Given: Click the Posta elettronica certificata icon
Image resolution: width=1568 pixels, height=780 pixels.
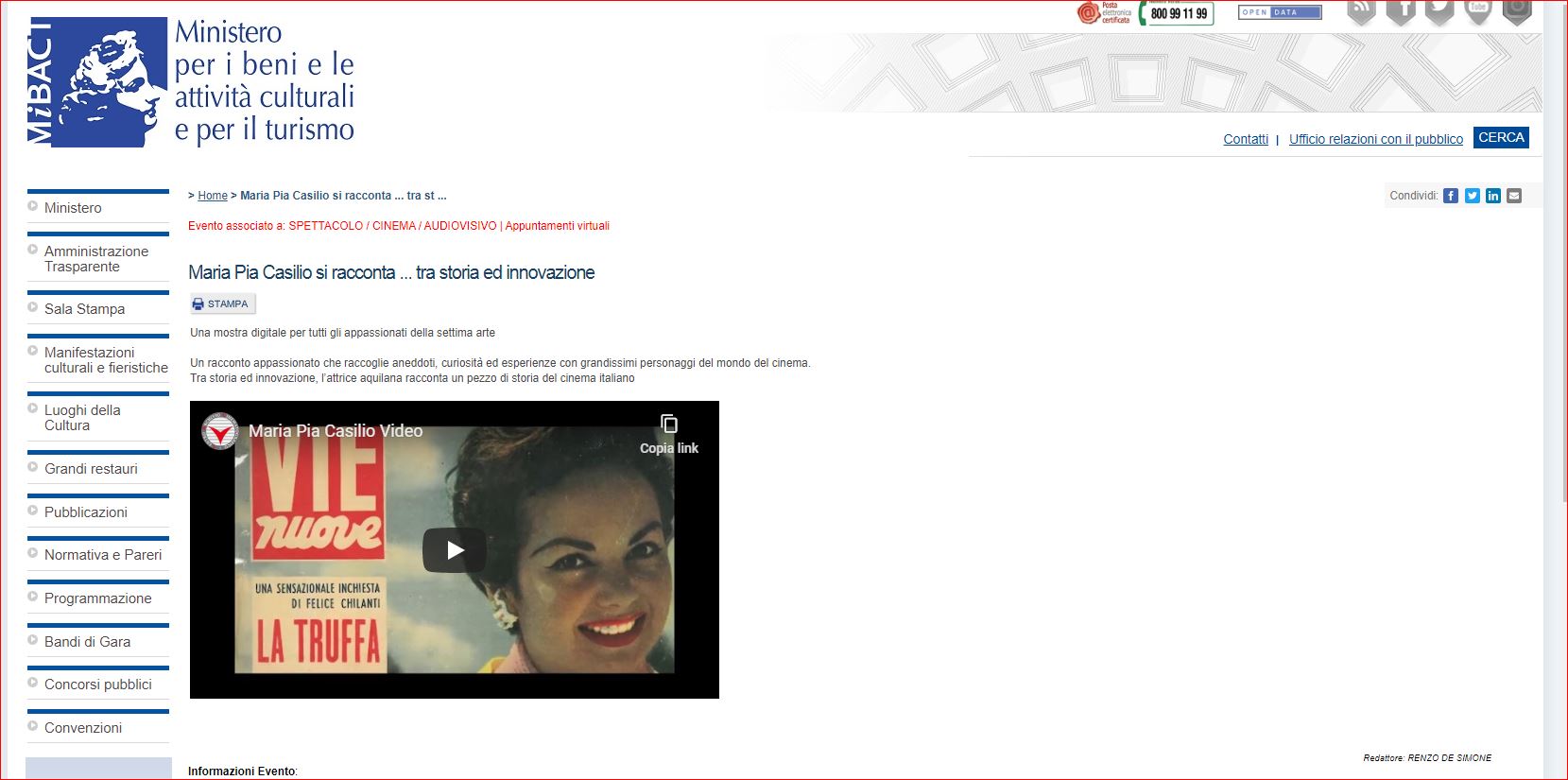Looking at the screenshot, I should tap(1104, 13).
